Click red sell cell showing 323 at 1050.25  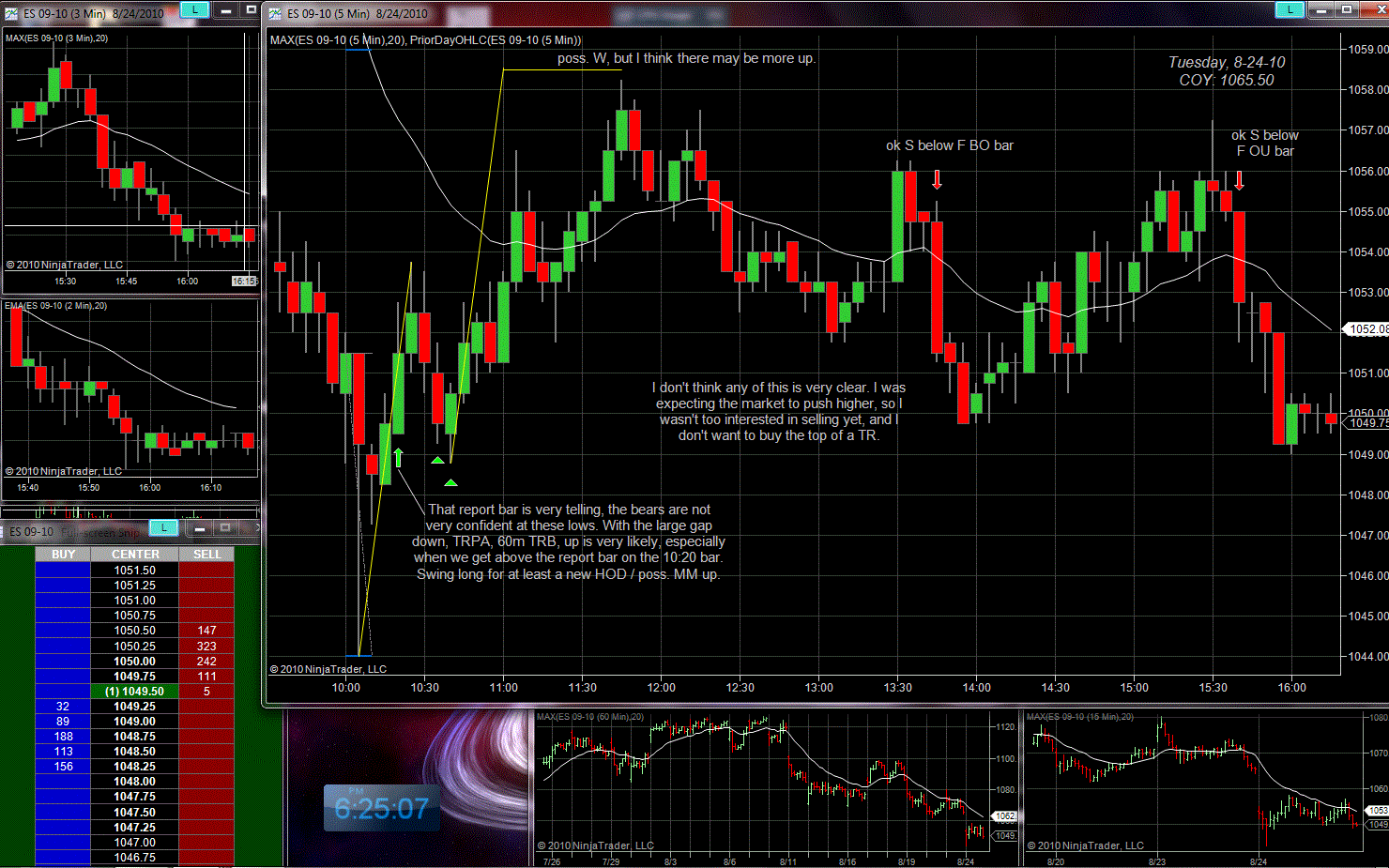(x=206, y=647)
